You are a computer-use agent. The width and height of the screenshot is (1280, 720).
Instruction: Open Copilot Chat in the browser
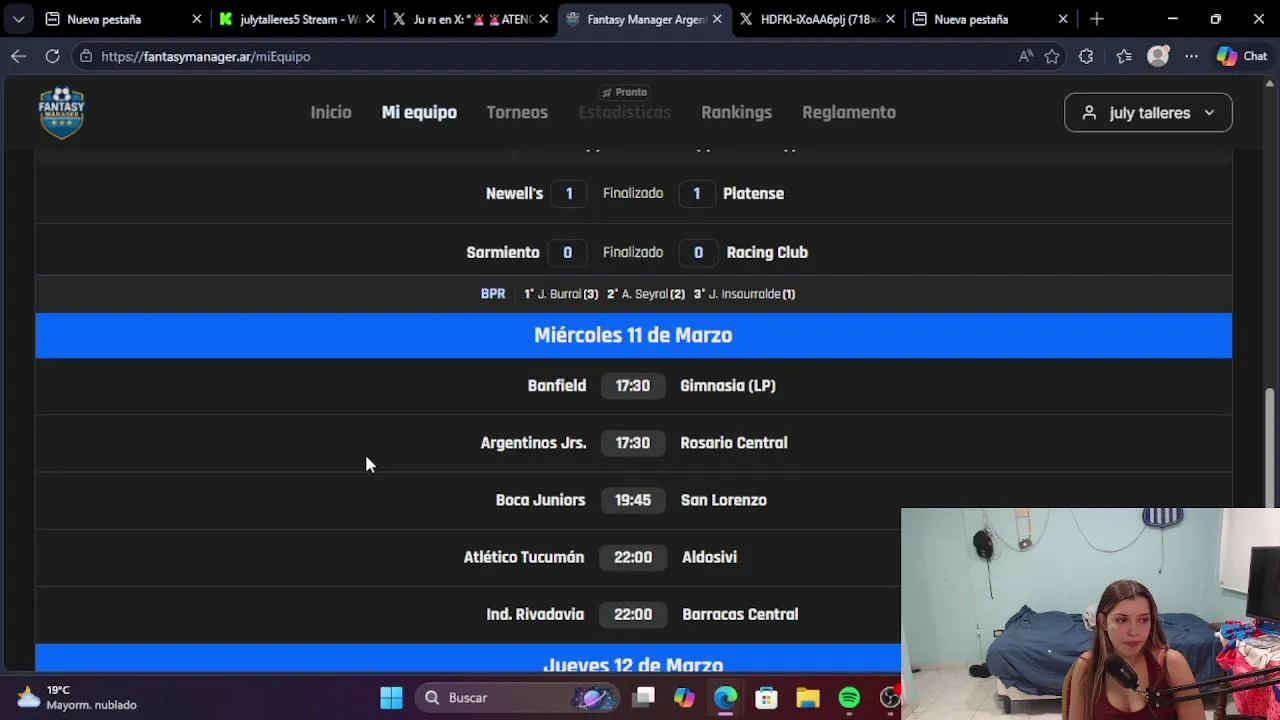tap(1242, 56)
